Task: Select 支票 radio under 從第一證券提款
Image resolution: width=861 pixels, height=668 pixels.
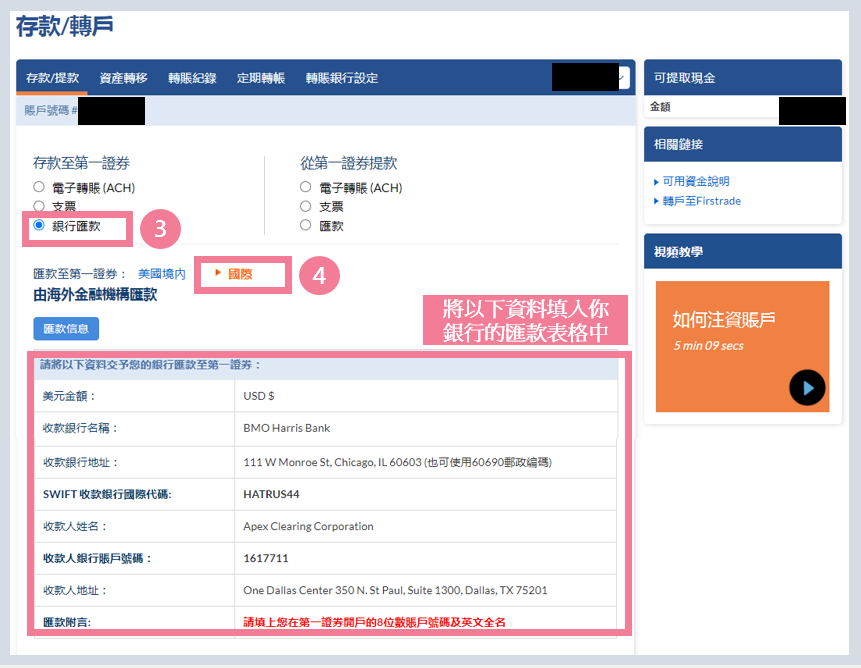Action: [305, 206]
